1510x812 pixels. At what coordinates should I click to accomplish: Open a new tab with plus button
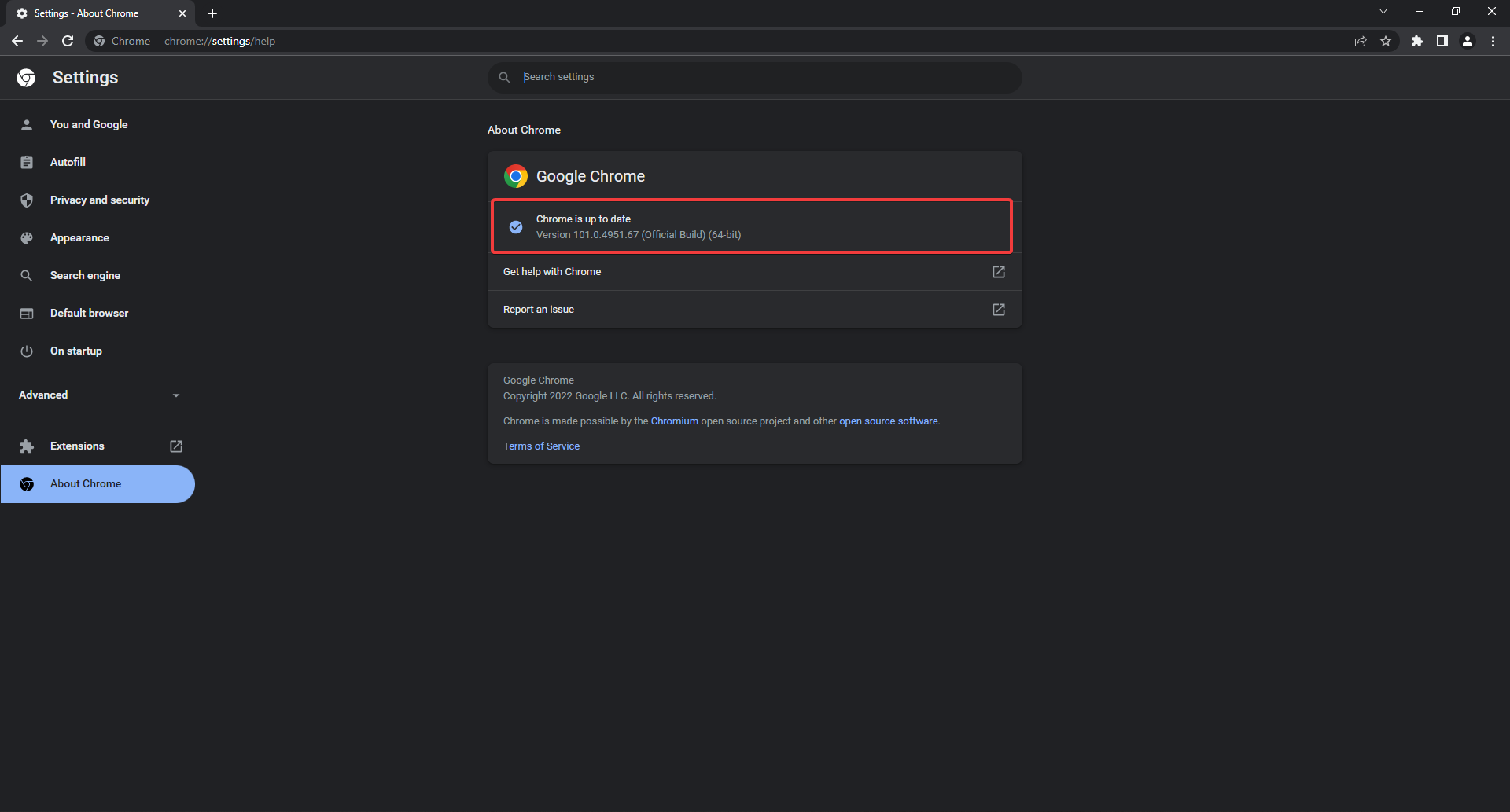pos(212,13)
